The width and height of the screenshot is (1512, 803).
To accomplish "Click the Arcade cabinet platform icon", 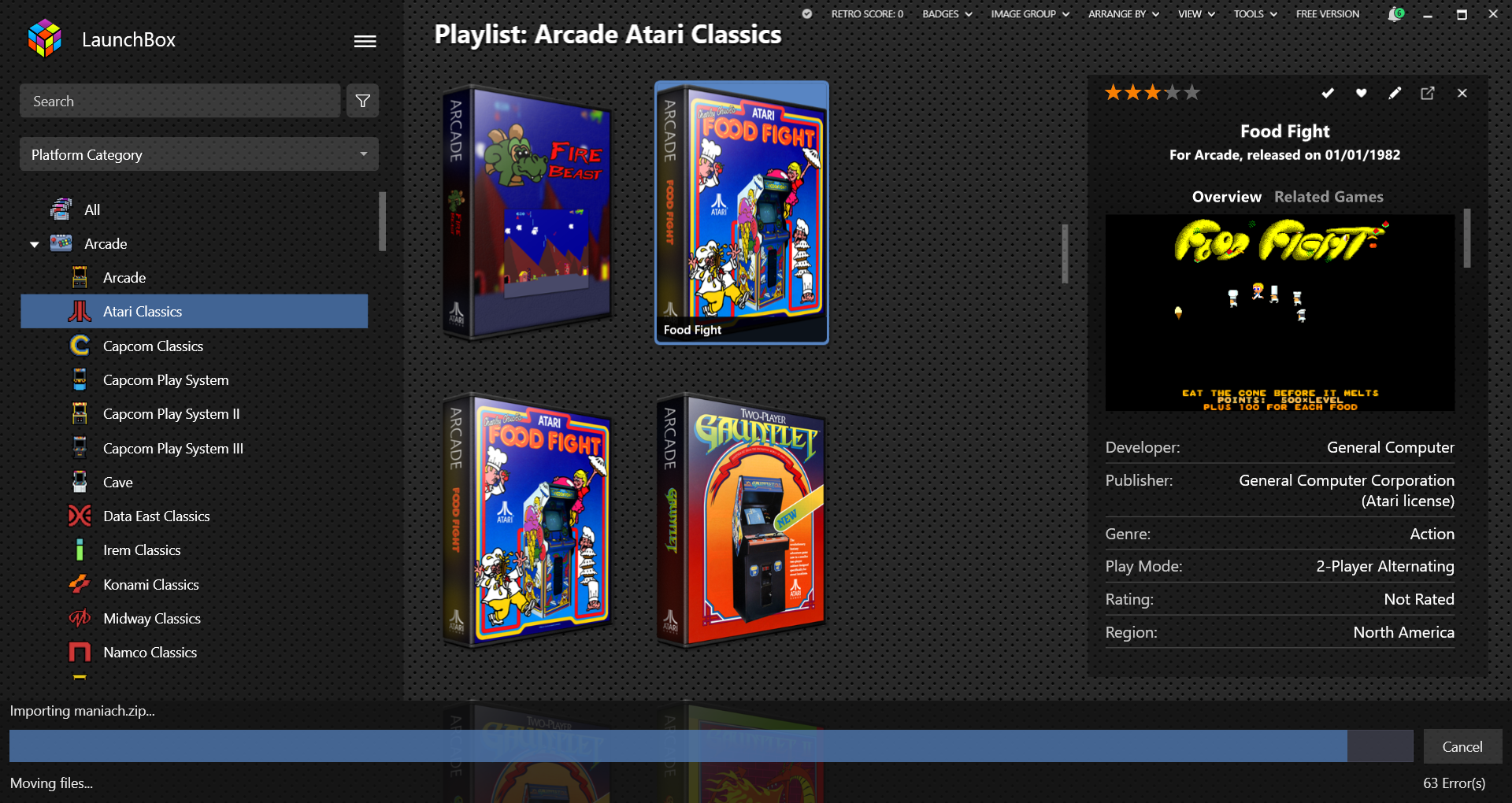I will coord(80,277).
